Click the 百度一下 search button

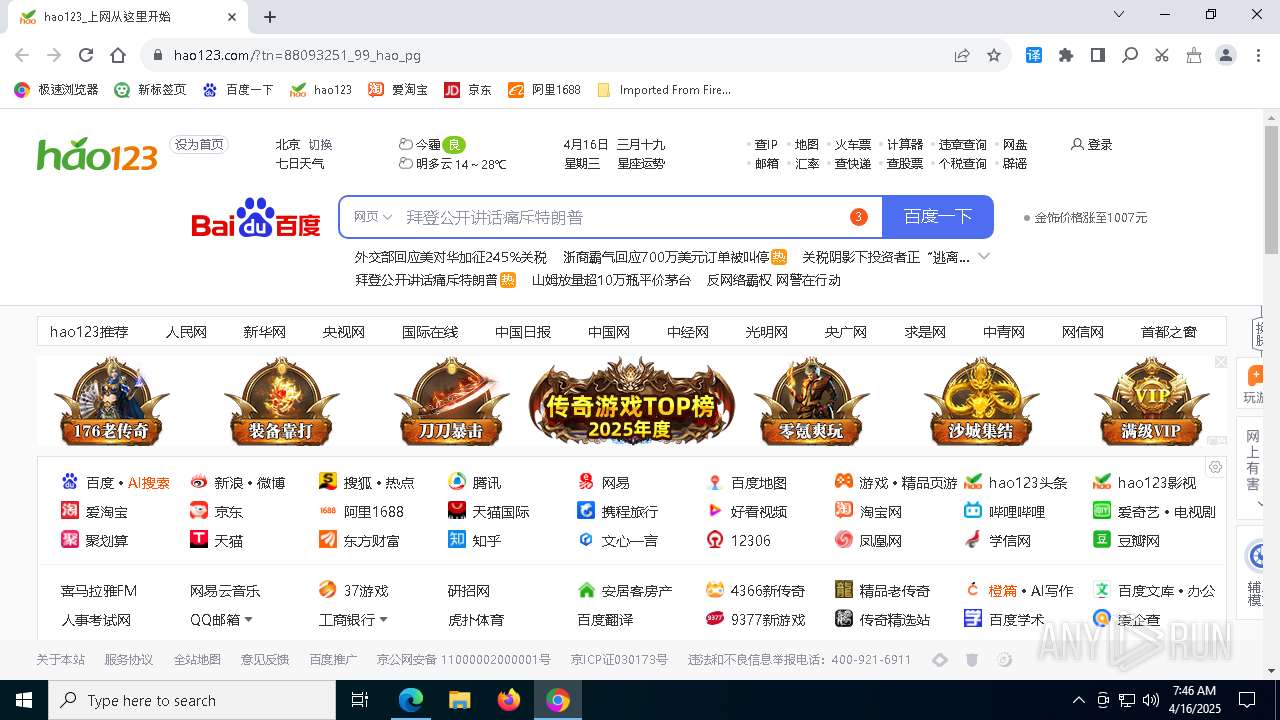point(938,217)
